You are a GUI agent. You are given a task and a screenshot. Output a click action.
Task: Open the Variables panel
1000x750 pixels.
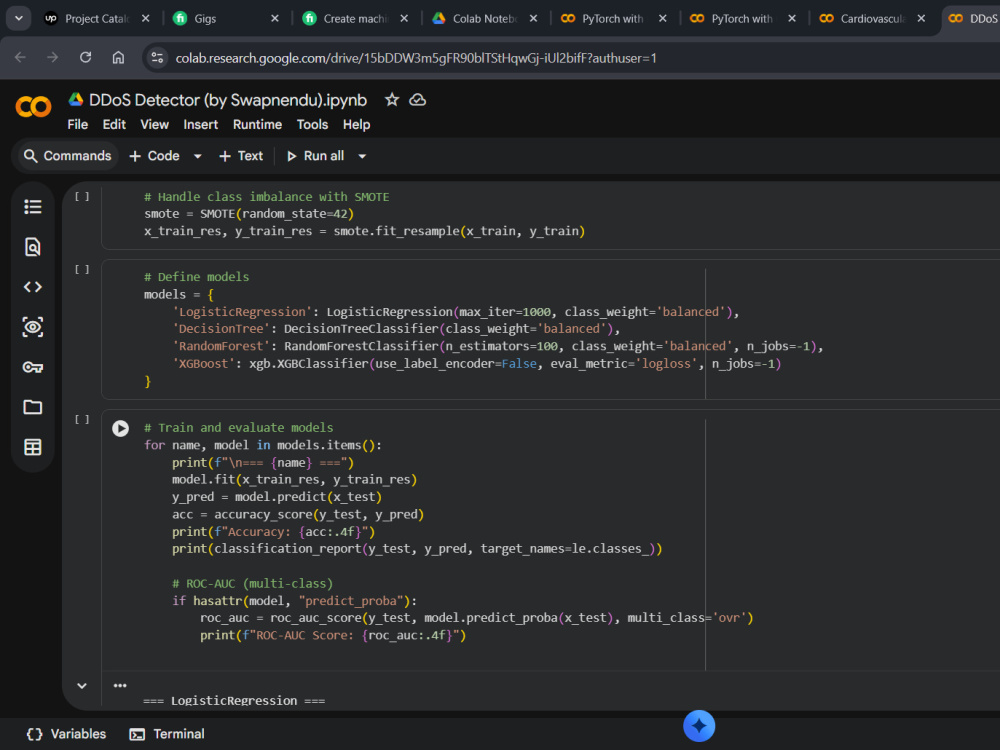[66, 734]
